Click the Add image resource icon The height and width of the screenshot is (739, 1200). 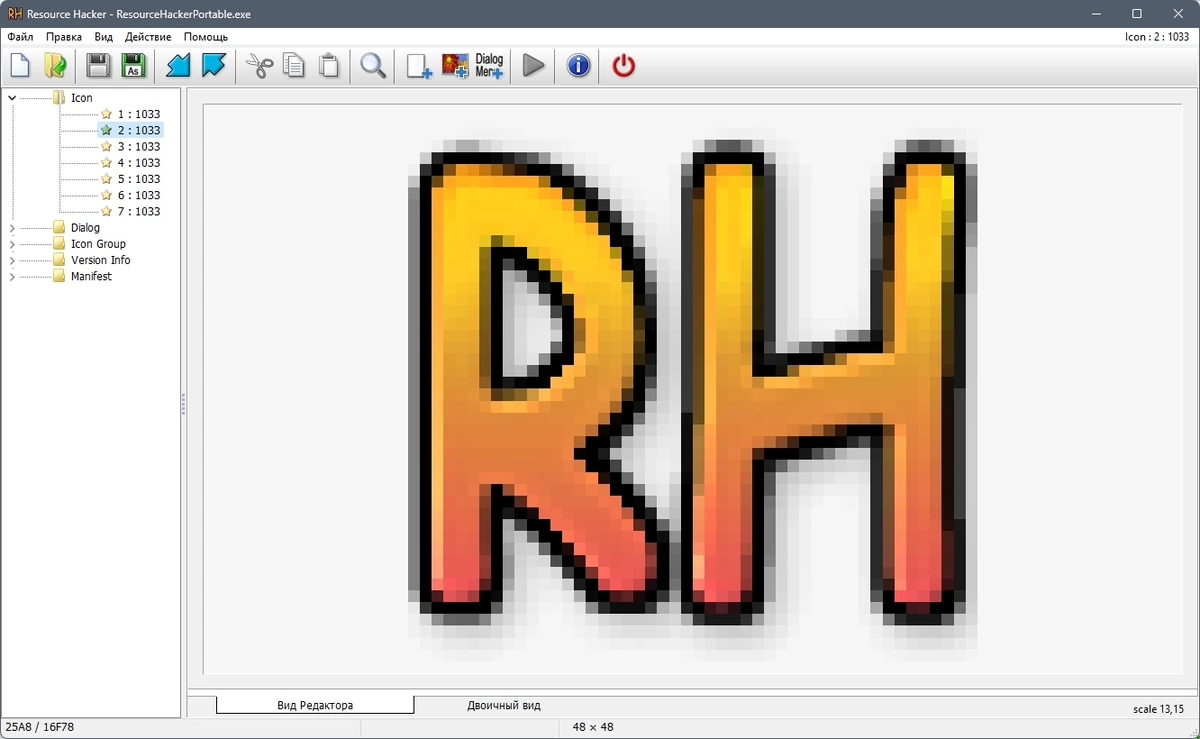click(455, 67)
